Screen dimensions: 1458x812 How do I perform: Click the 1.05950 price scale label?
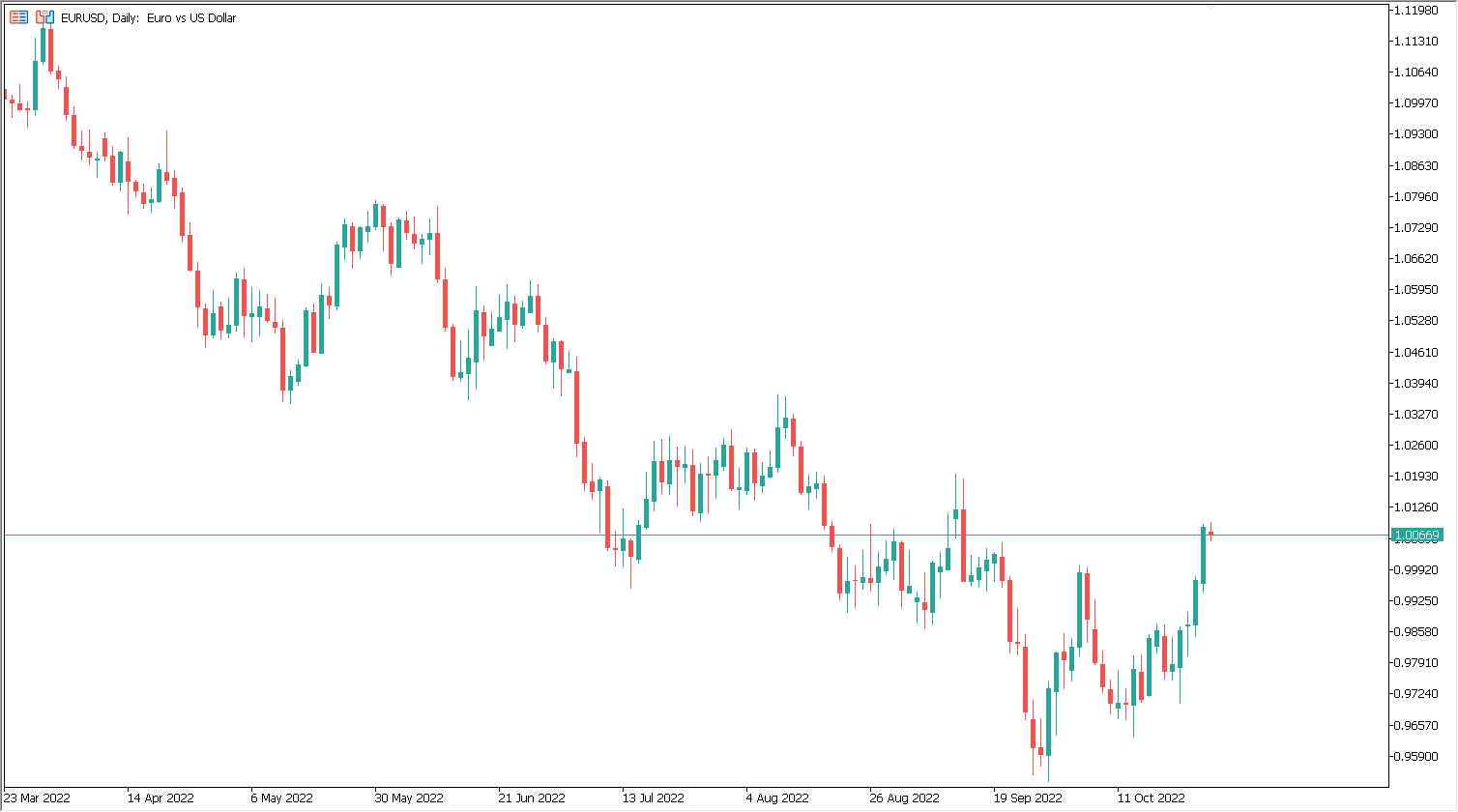tap(1417, 289)
